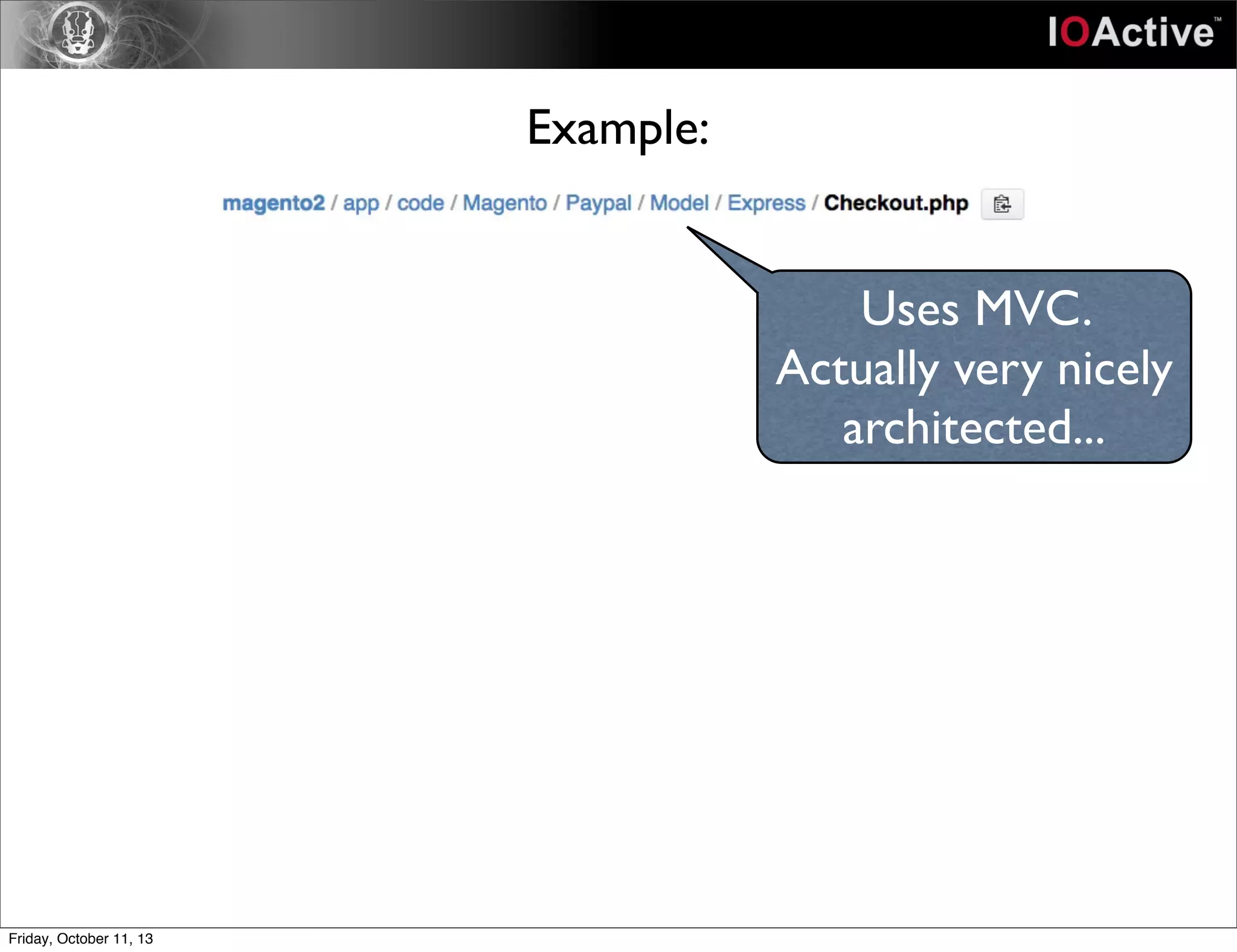Select the Model folder breadcrumb
The image size is (1237, 952).
point(679,203)
